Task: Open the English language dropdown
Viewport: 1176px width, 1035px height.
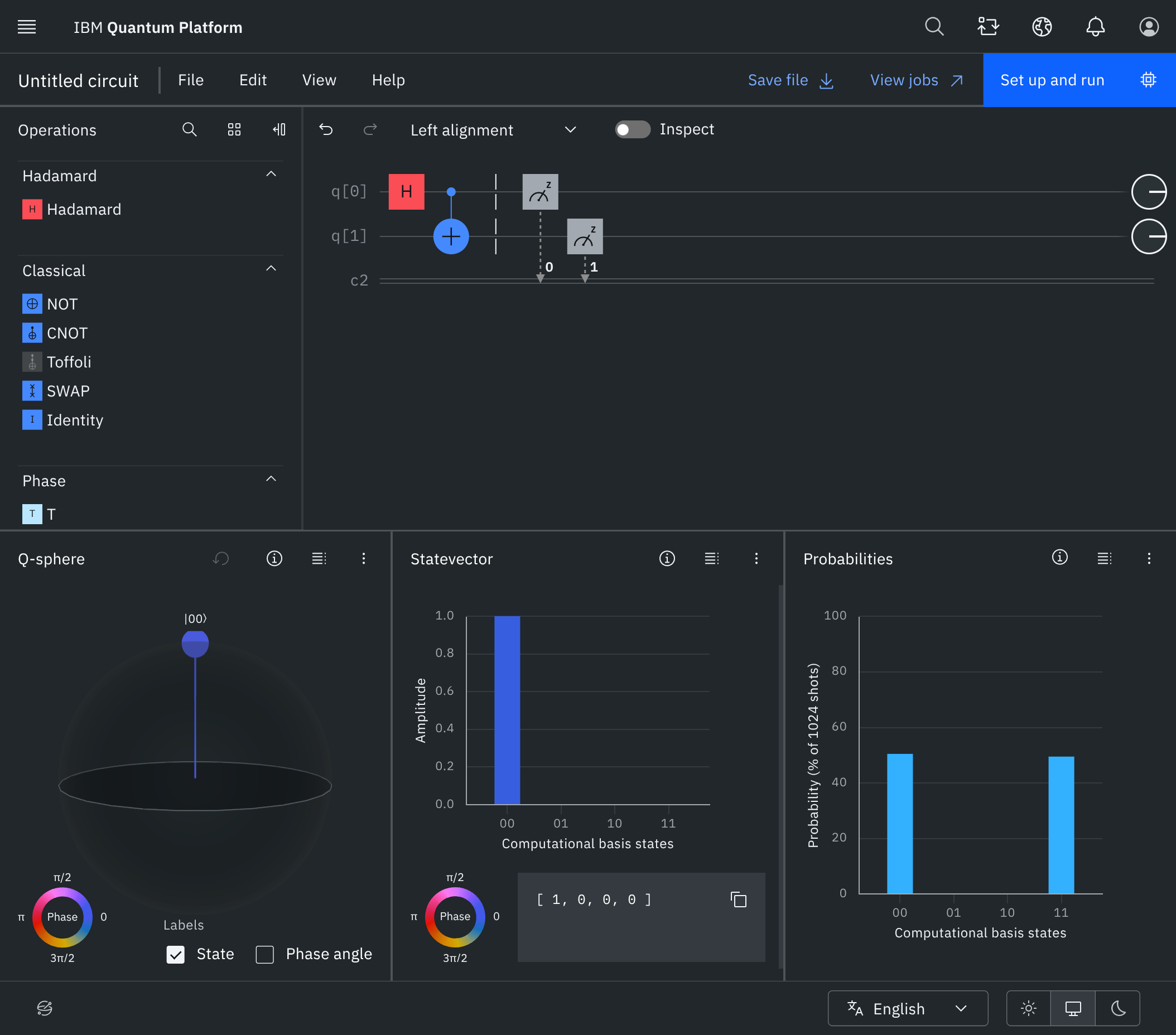Action: pyautogui.click(x=907, y=1008)
